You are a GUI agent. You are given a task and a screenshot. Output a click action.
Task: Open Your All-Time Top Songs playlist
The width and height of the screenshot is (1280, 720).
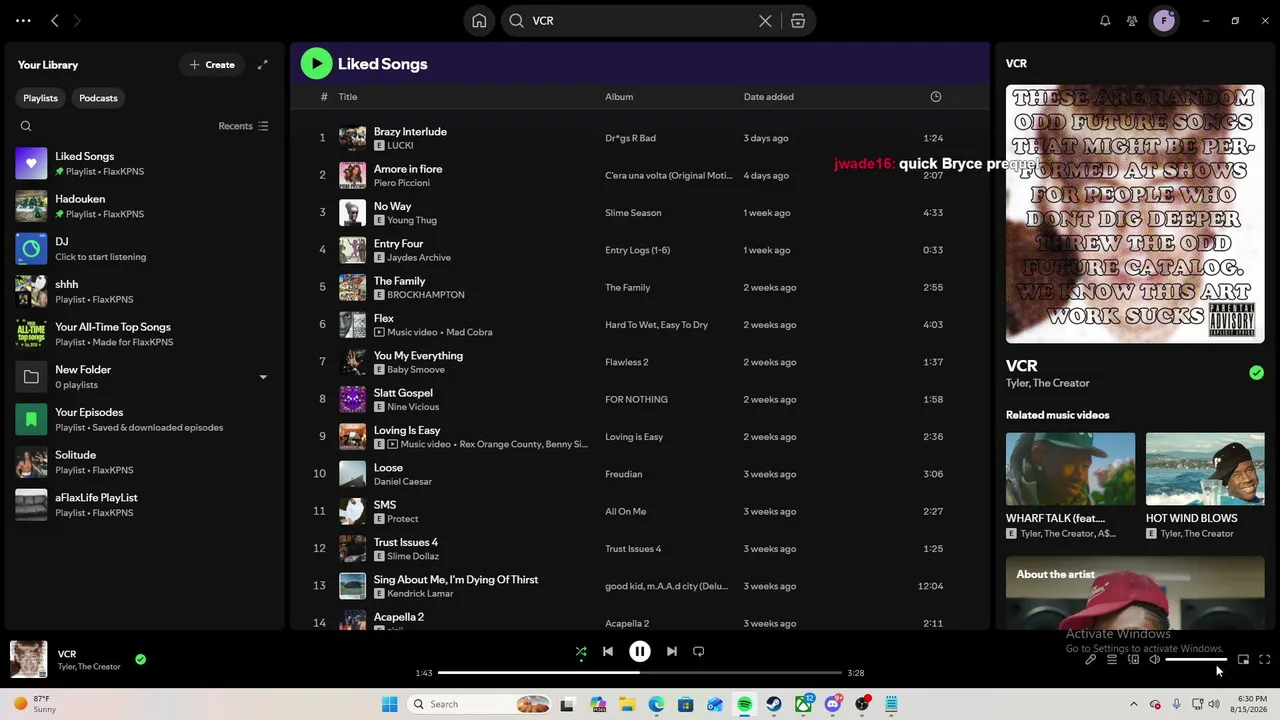(x=144, y=334)
